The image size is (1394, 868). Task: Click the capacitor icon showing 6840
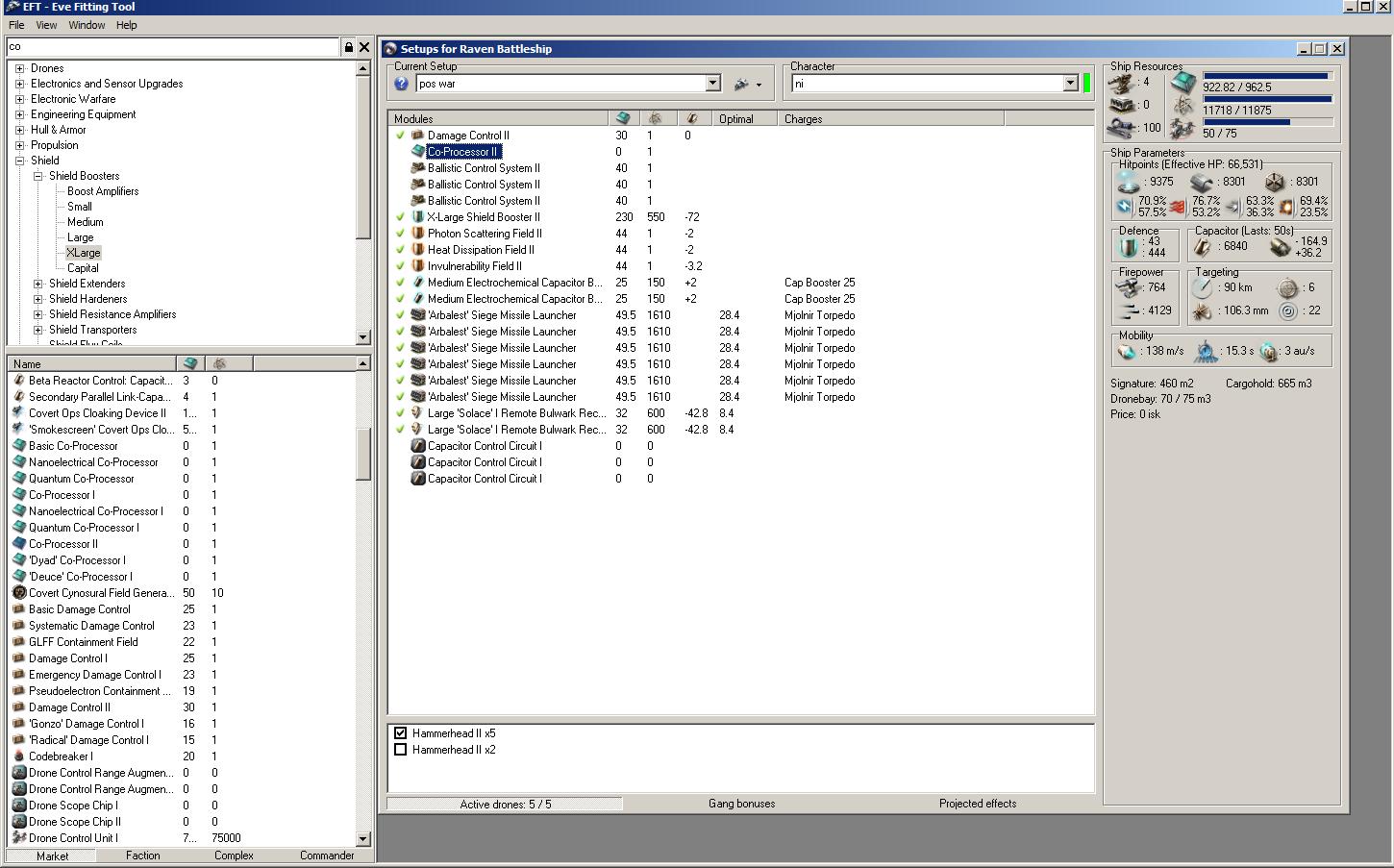click(x=1202, y=247)
